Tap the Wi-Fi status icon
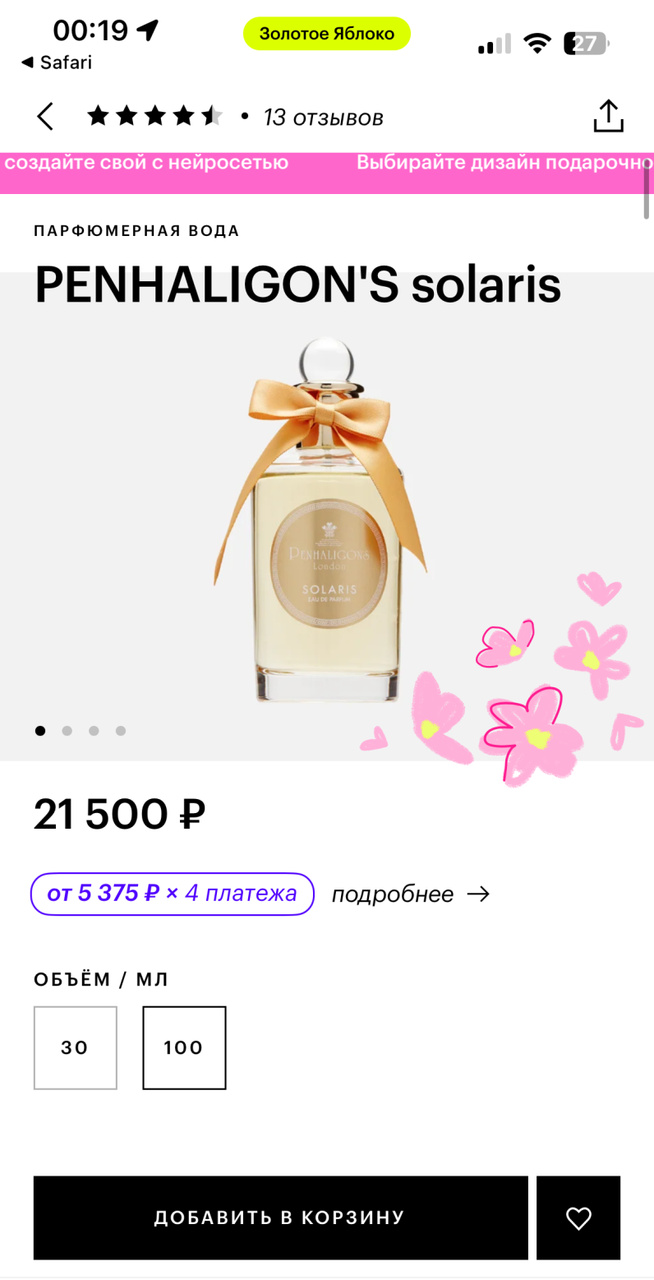The image size is (654, 1280). tap(538, 43)
